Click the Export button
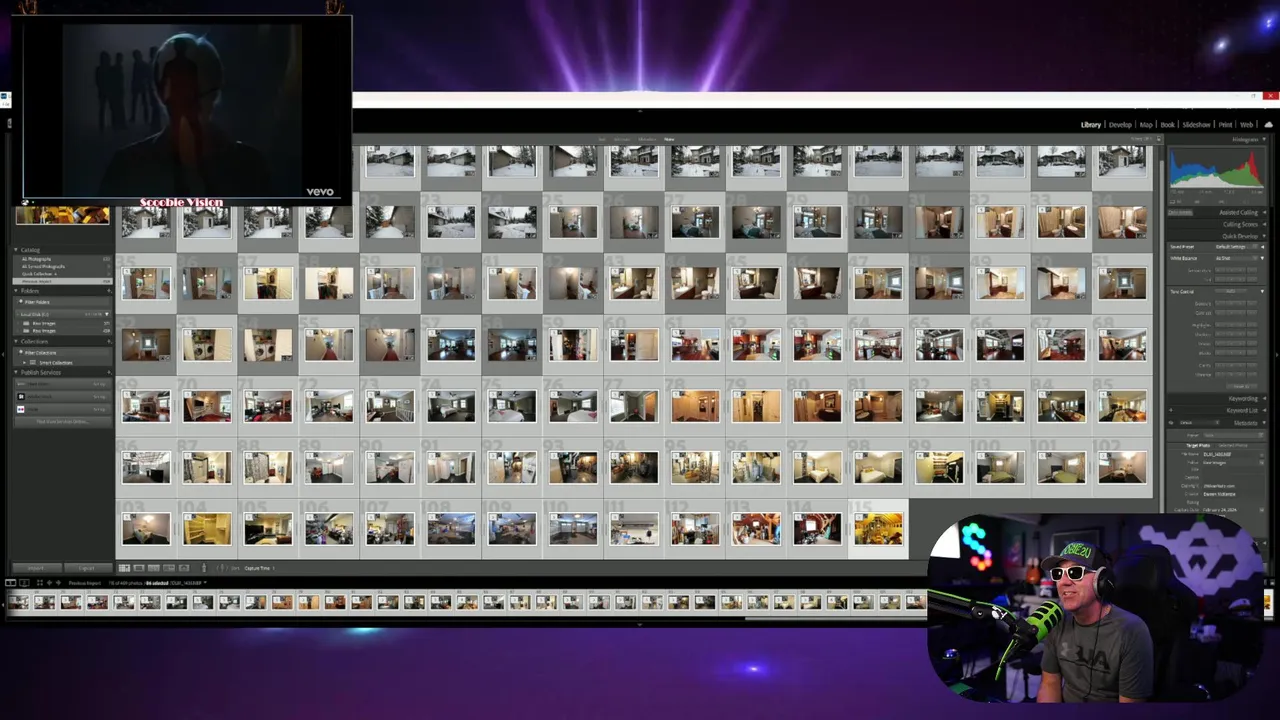Image resolution: width=1280 pixels, height=720 pixels. pos(87,568)
